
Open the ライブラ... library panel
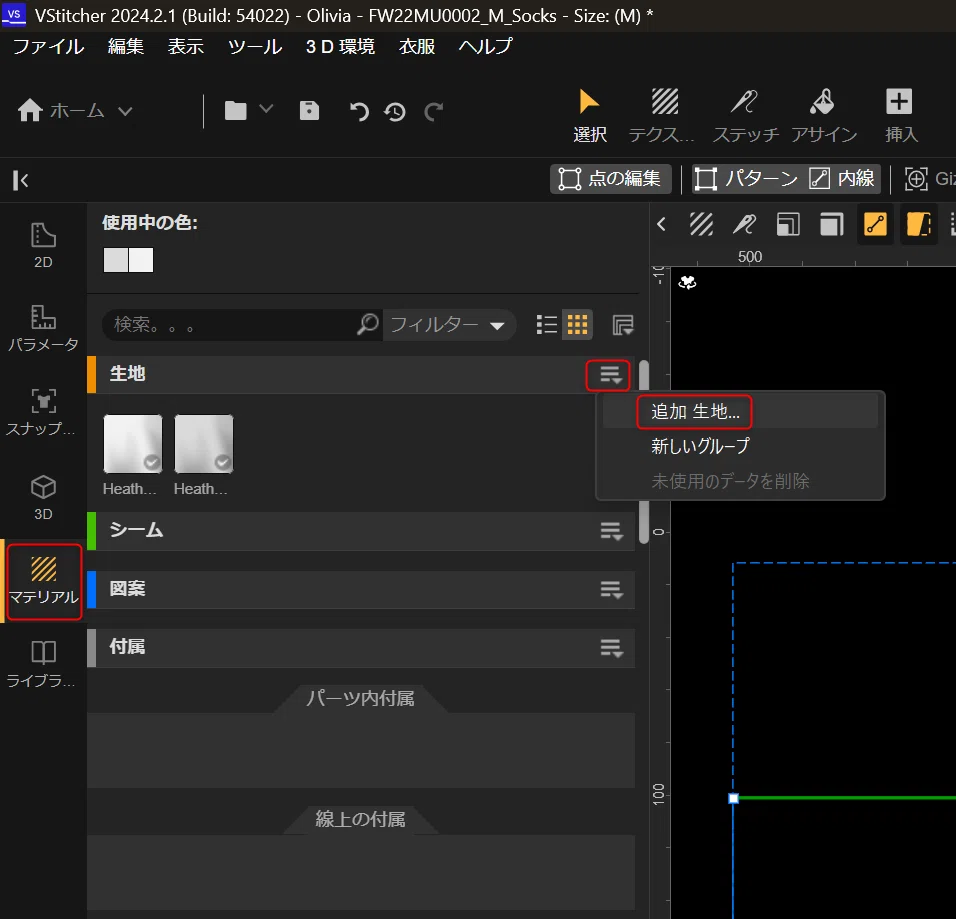coord(41,663)
